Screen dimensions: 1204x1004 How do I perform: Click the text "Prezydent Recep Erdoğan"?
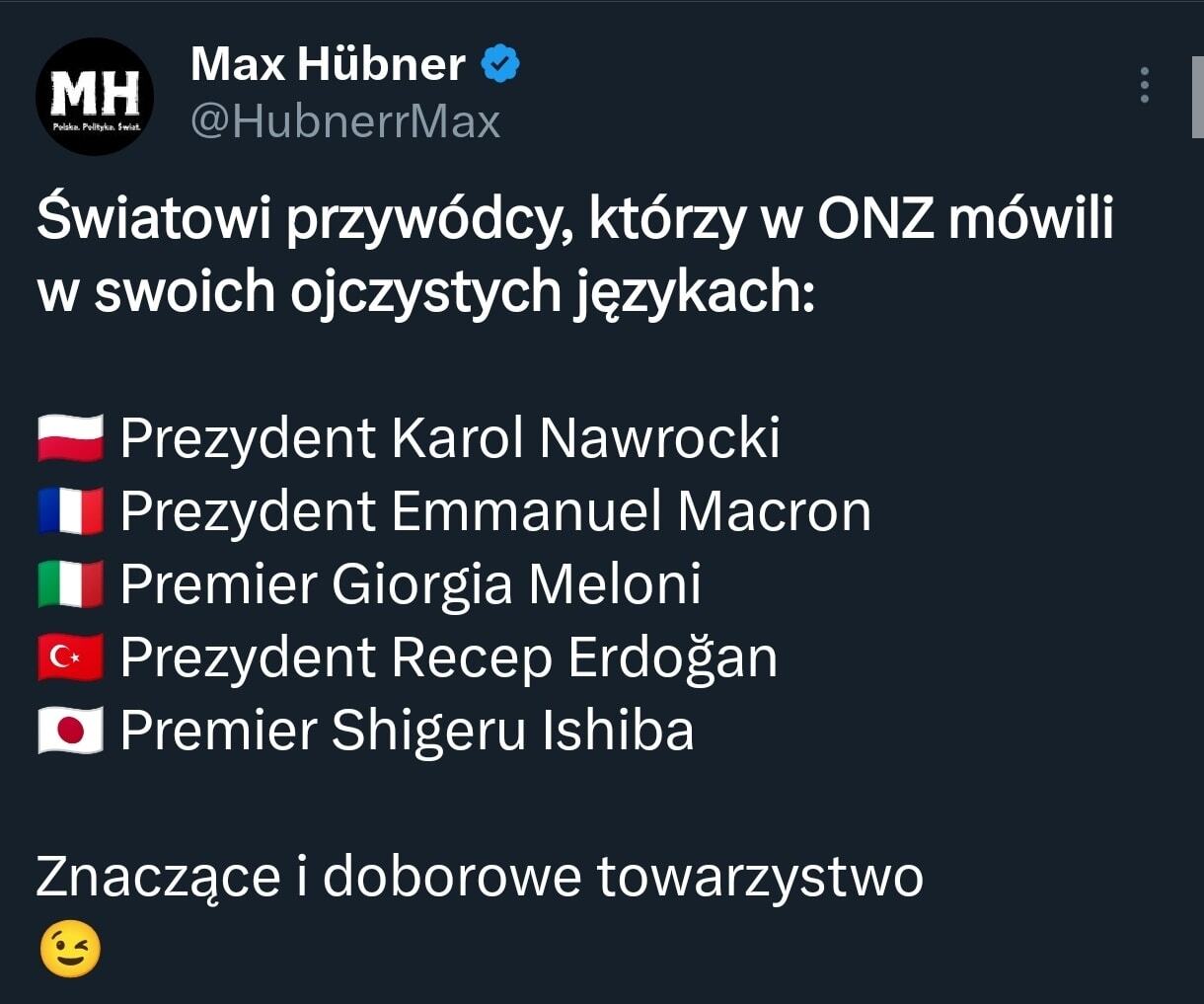(x=449, y=657)
